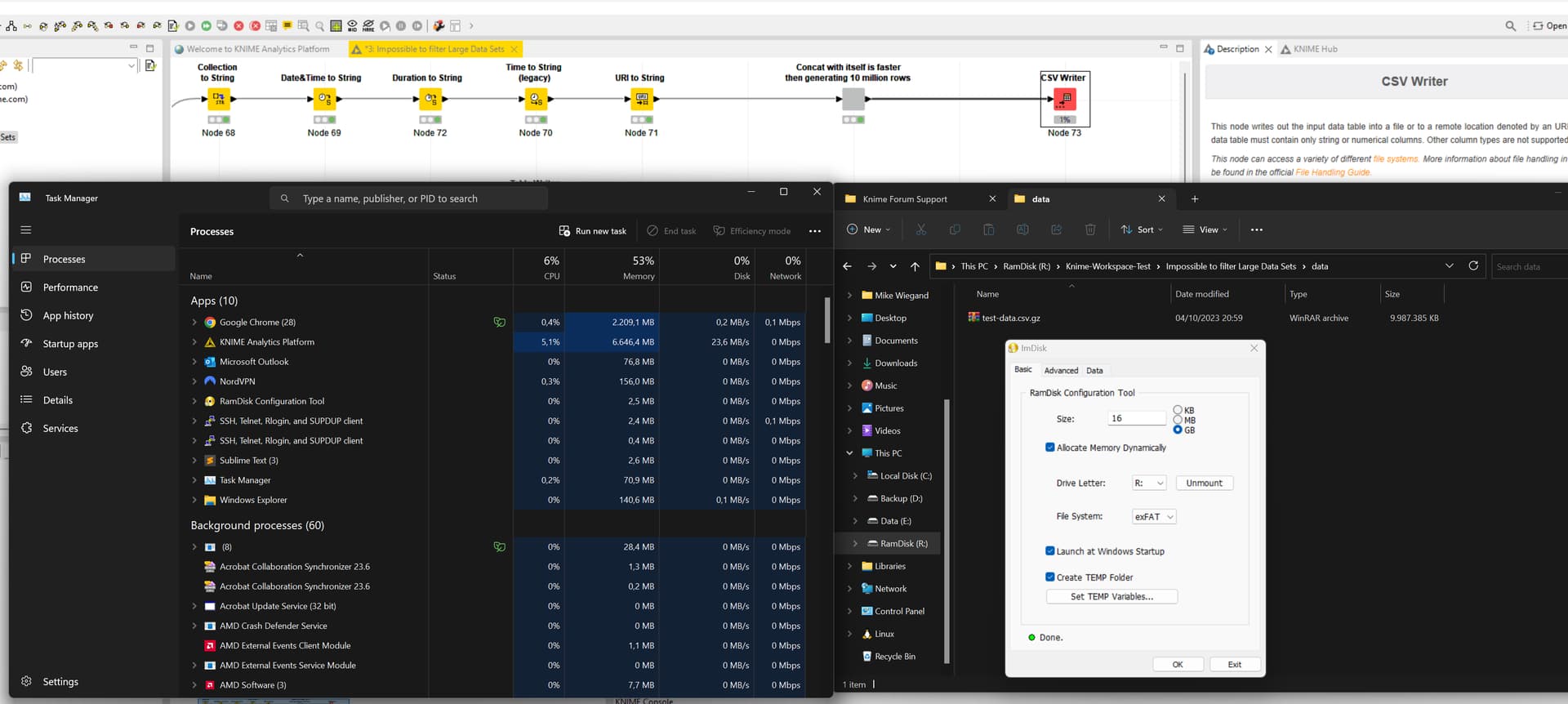The image size is (1568, 704).
Task: Open View dropdown in File Explorer
Action: 1205,229
